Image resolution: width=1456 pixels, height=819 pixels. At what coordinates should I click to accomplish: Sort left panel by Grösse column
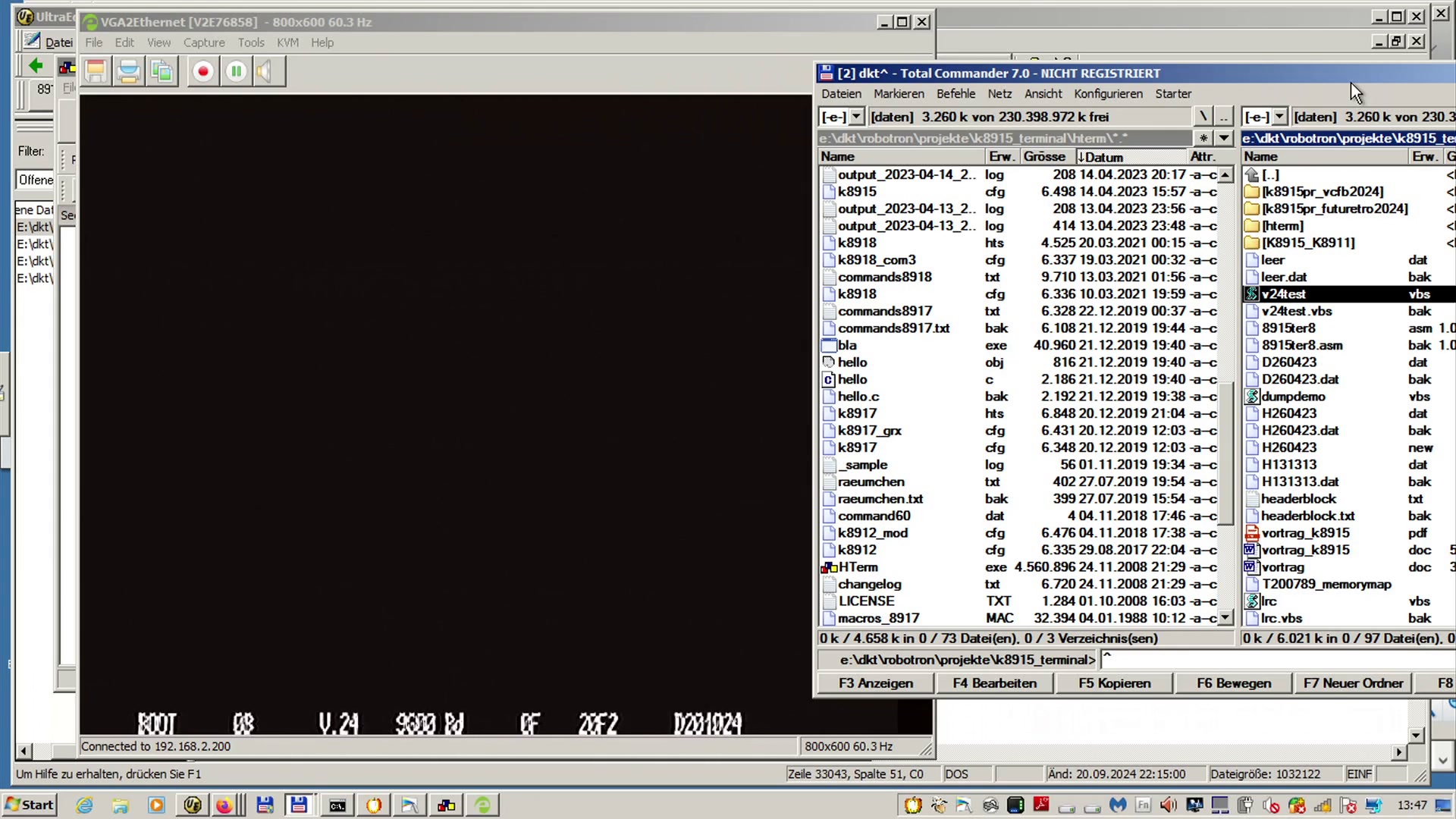(x=1047, y=157)
